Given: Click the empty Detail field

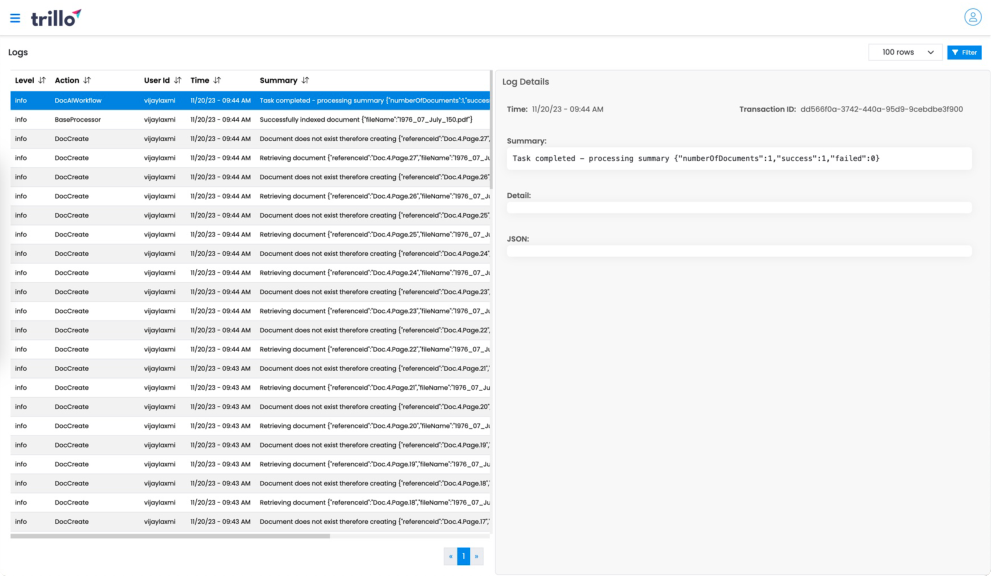Looking at the screenshot, I should click(x=739, y=208).
